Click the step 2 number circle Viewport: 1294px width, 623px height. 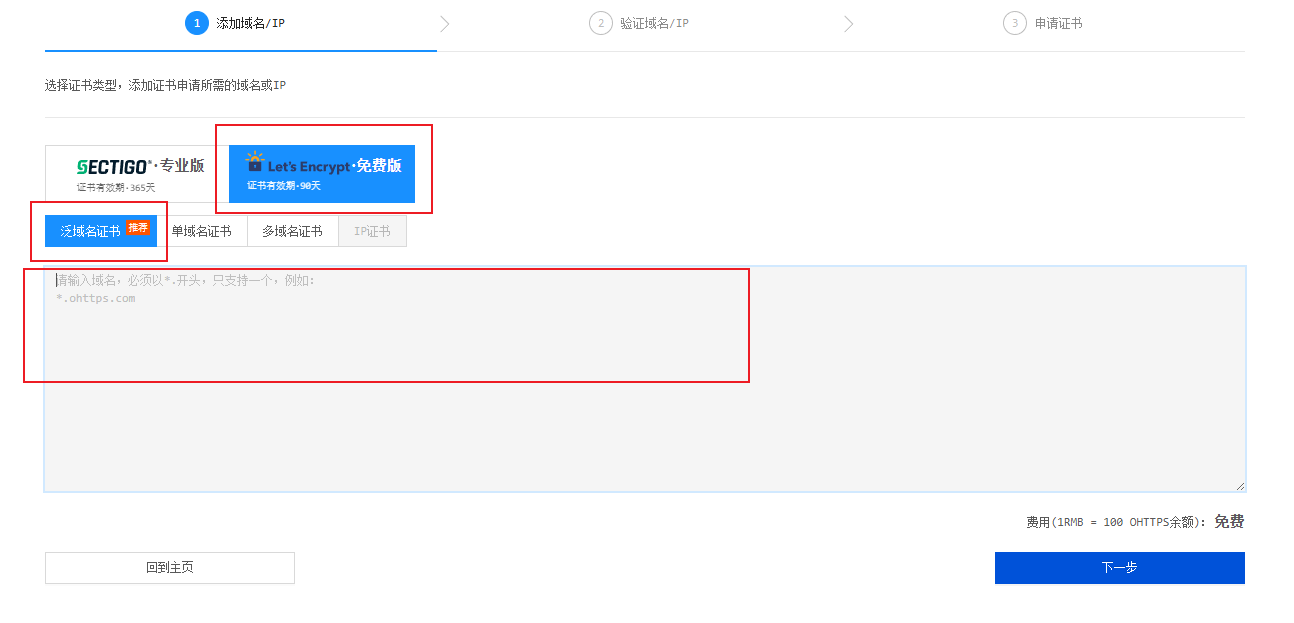(x=601, y=23)
